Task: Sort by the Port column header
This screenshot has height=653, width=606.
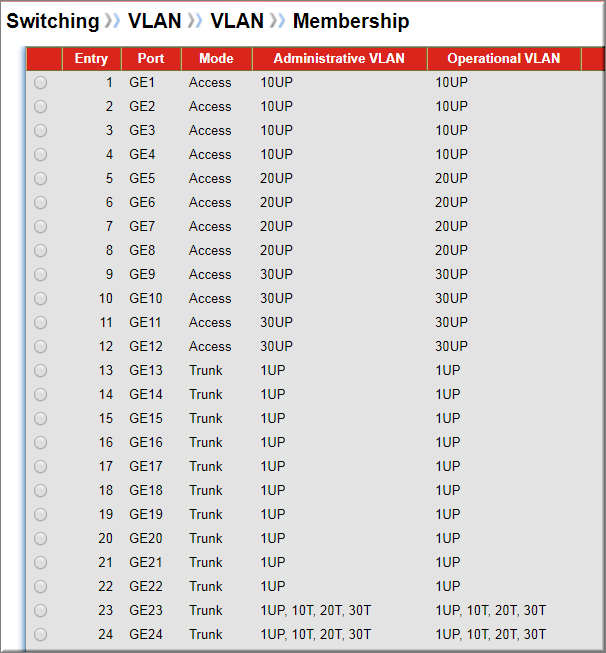Action: click(151, 59)
